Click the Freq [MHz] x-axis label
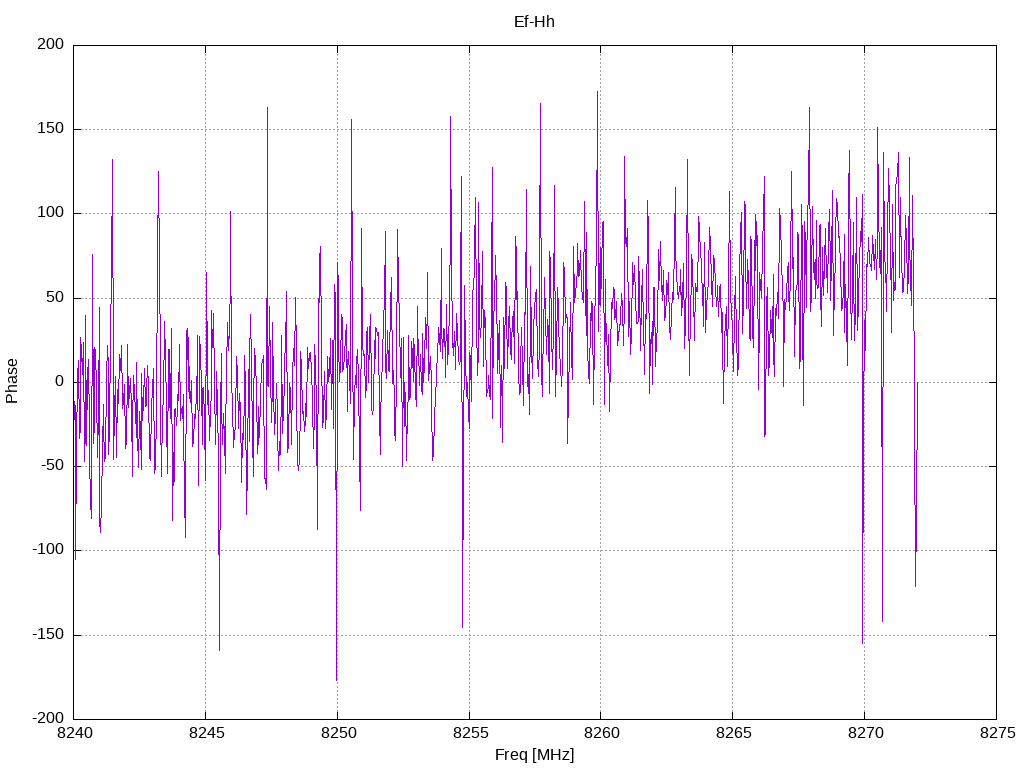Screen dimensions: 1024x768 click(x=534, y=755)
